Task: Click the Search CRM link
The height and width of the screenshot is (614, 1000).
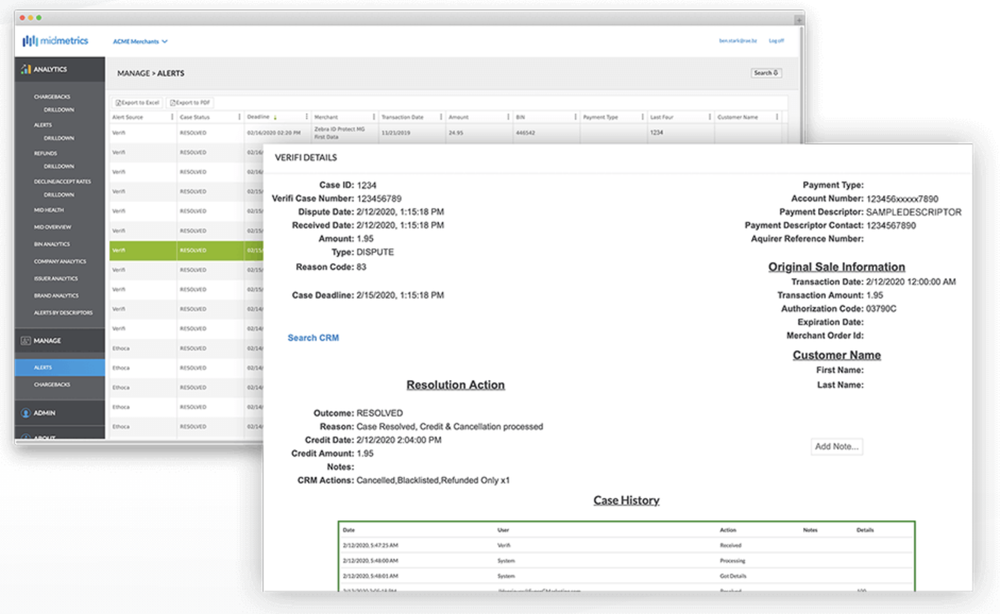Action: 313,338
